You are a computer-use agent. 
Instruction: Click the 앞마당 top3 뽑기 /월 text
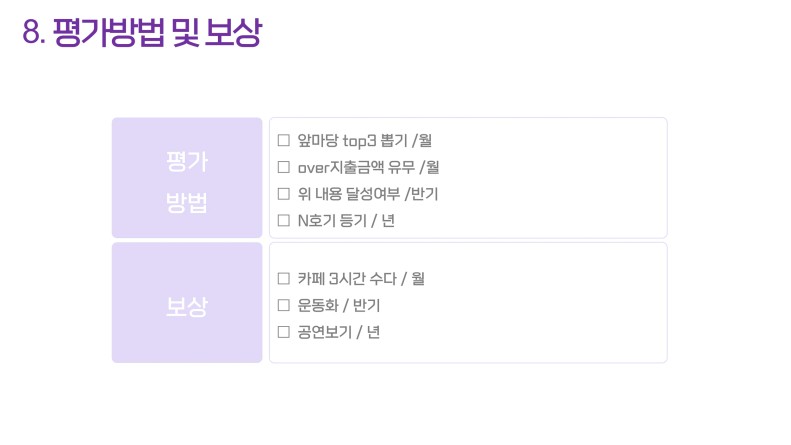point(364,140)
